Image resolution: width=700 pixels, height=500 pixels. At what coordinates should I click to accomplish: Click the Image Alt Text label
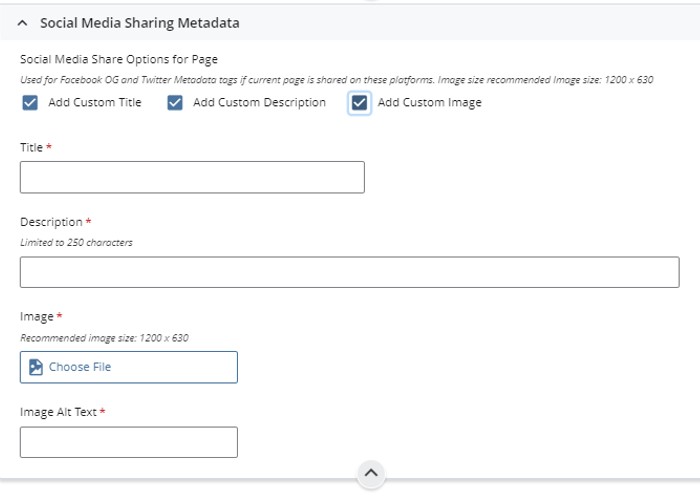pos(58,412)
